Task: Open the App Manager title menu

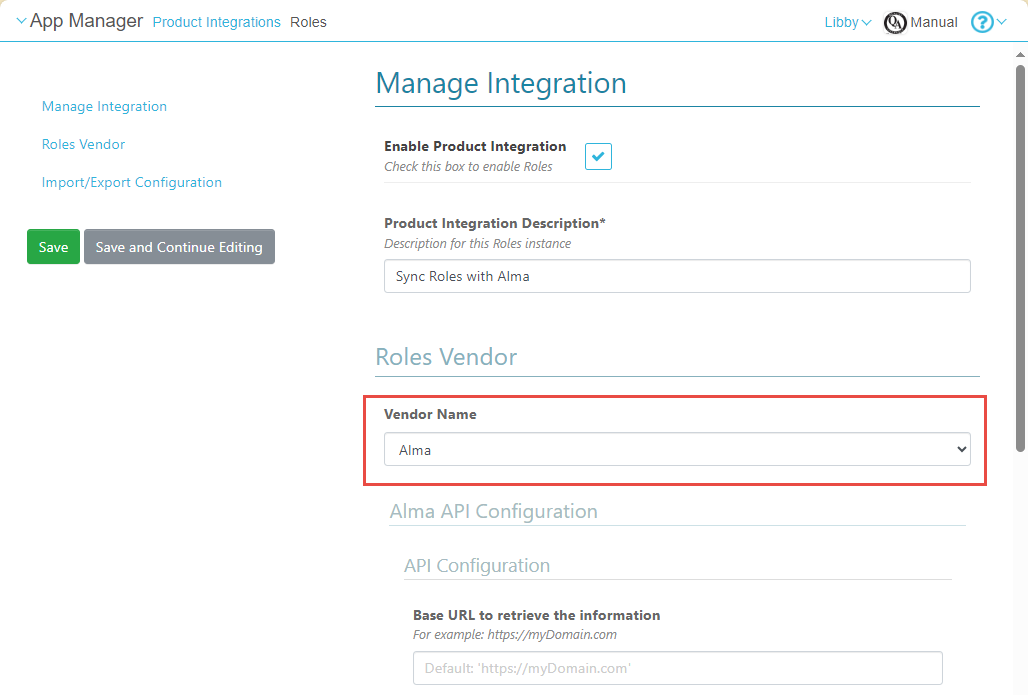Action: 86,21
